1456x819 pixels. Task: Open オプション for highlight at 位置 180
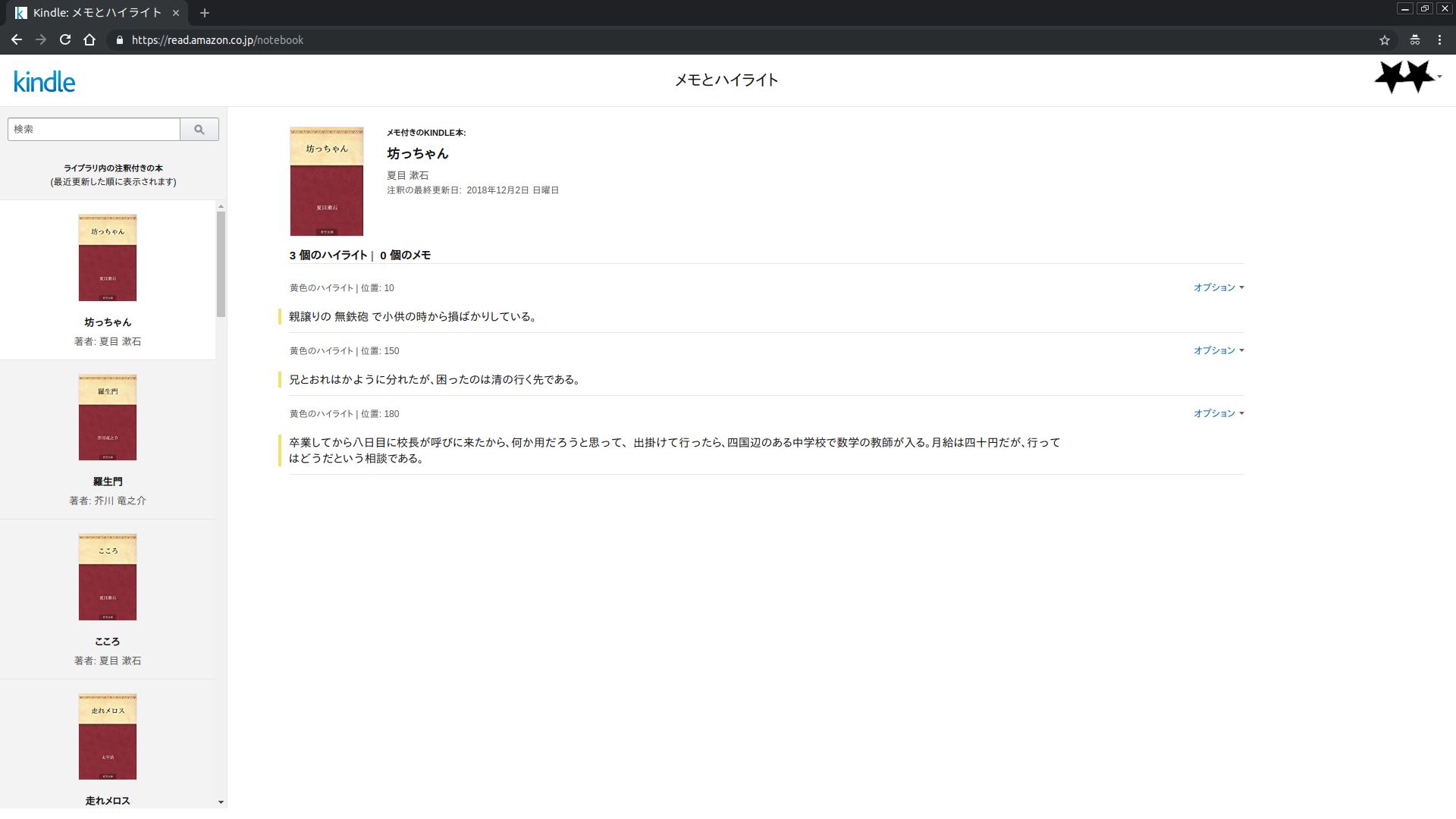pyautogui.click(x=1219, y=413)
